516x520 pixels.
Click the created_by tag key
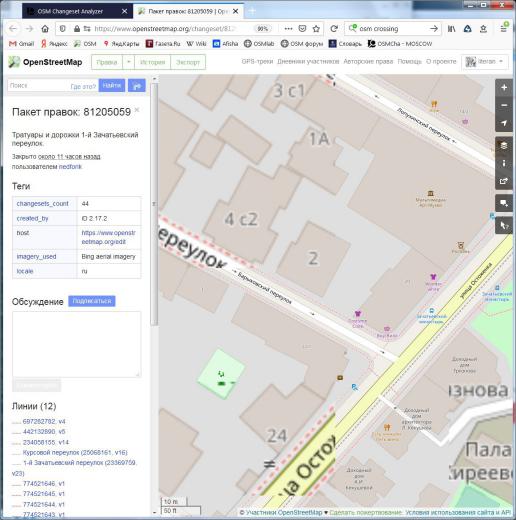[32, 219]
